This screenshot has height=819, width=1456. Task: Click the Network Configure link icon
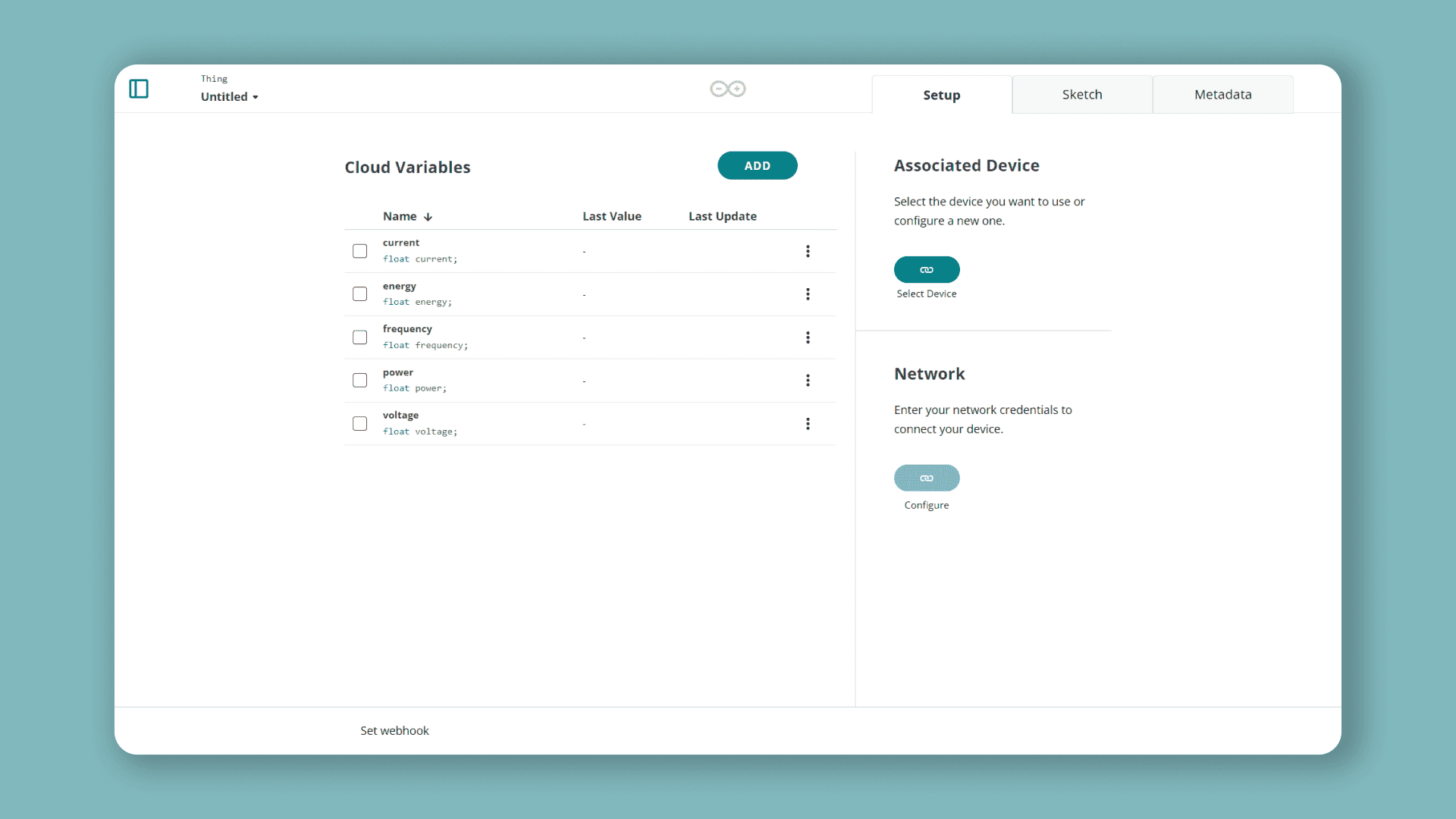point(927,479)
